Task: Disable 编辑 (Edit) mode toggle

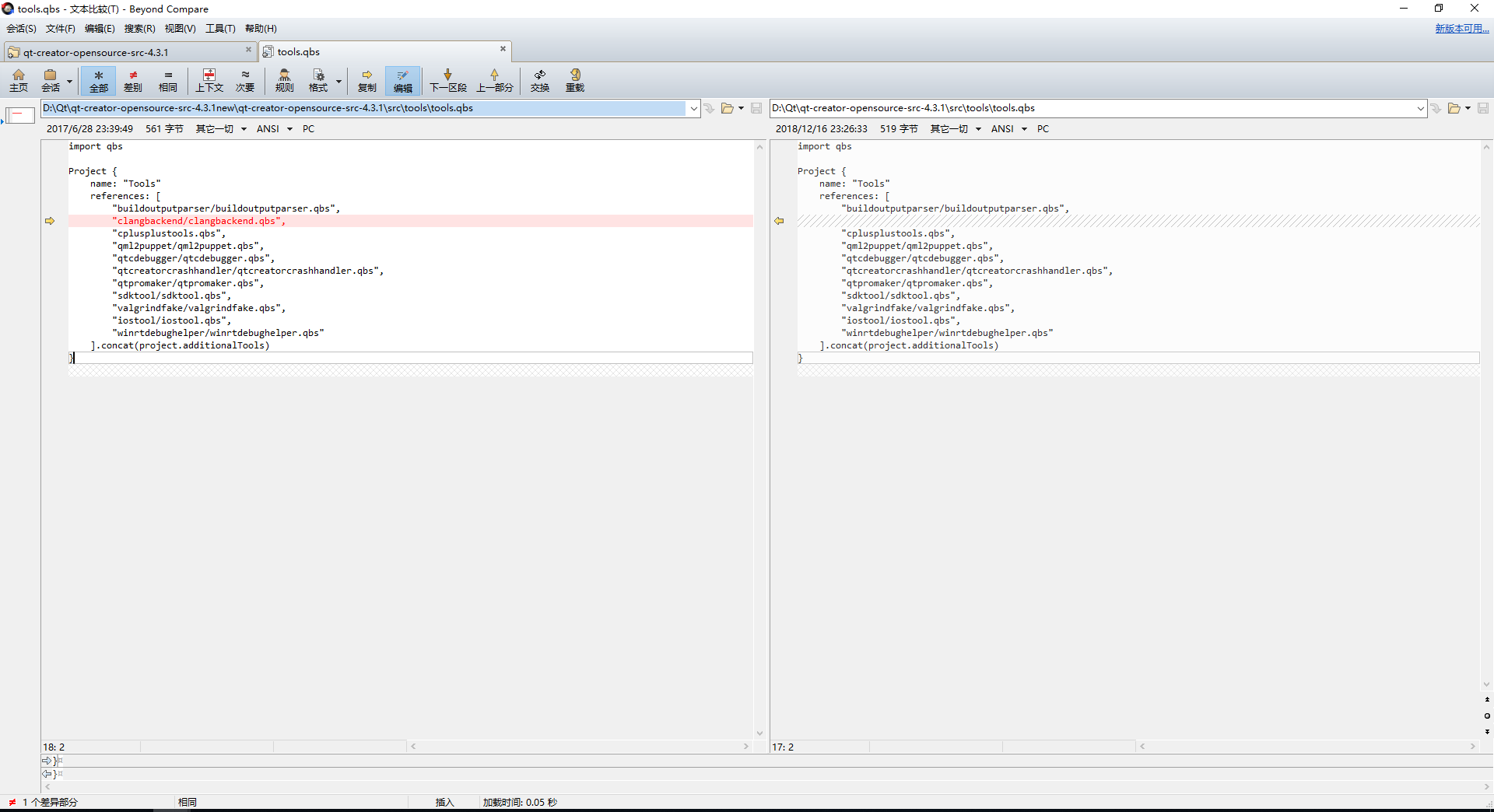Action: point(402,81)
